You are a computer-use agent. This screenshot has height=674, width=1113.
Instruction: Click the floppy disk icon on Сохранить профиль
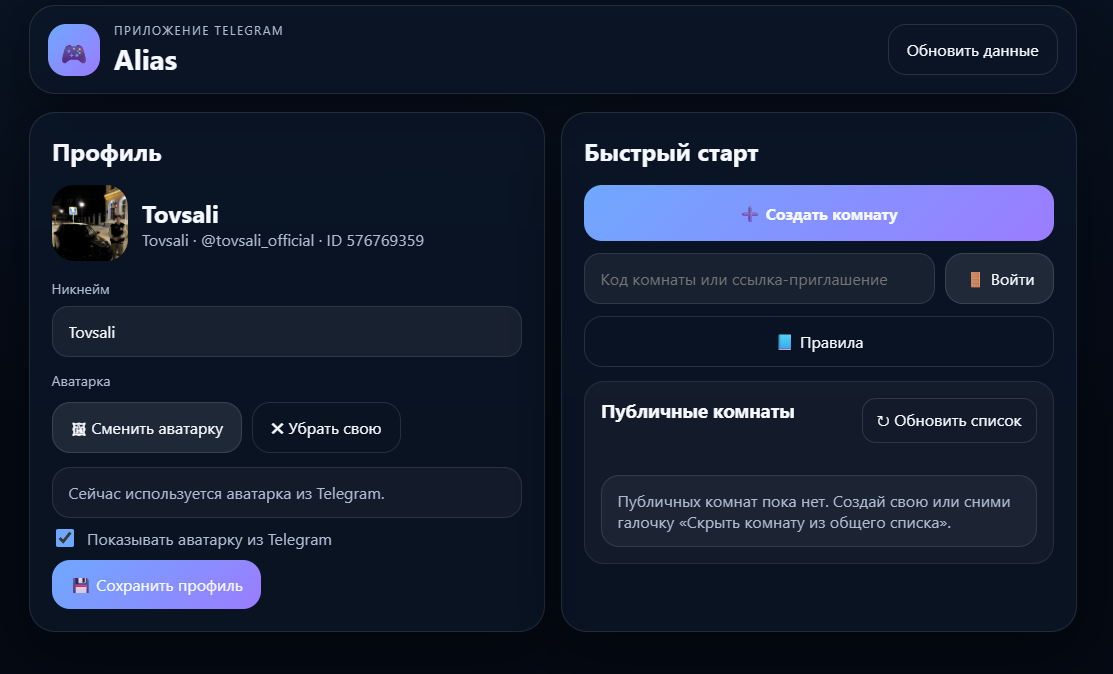pos(83,584)
